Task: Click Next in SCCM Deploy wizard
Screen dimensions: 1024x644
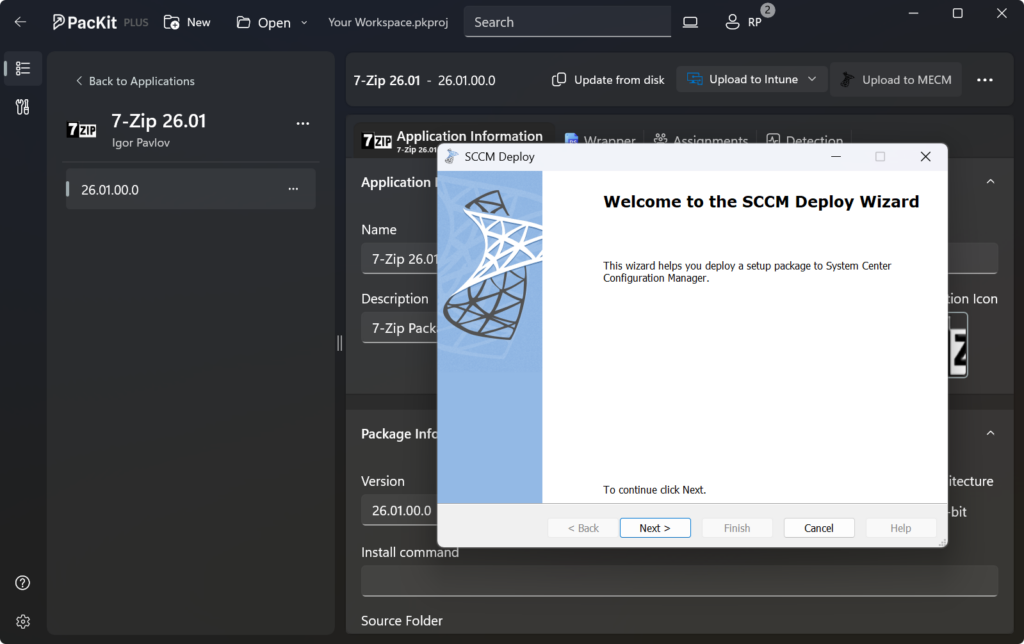Action: click(655, 528)
